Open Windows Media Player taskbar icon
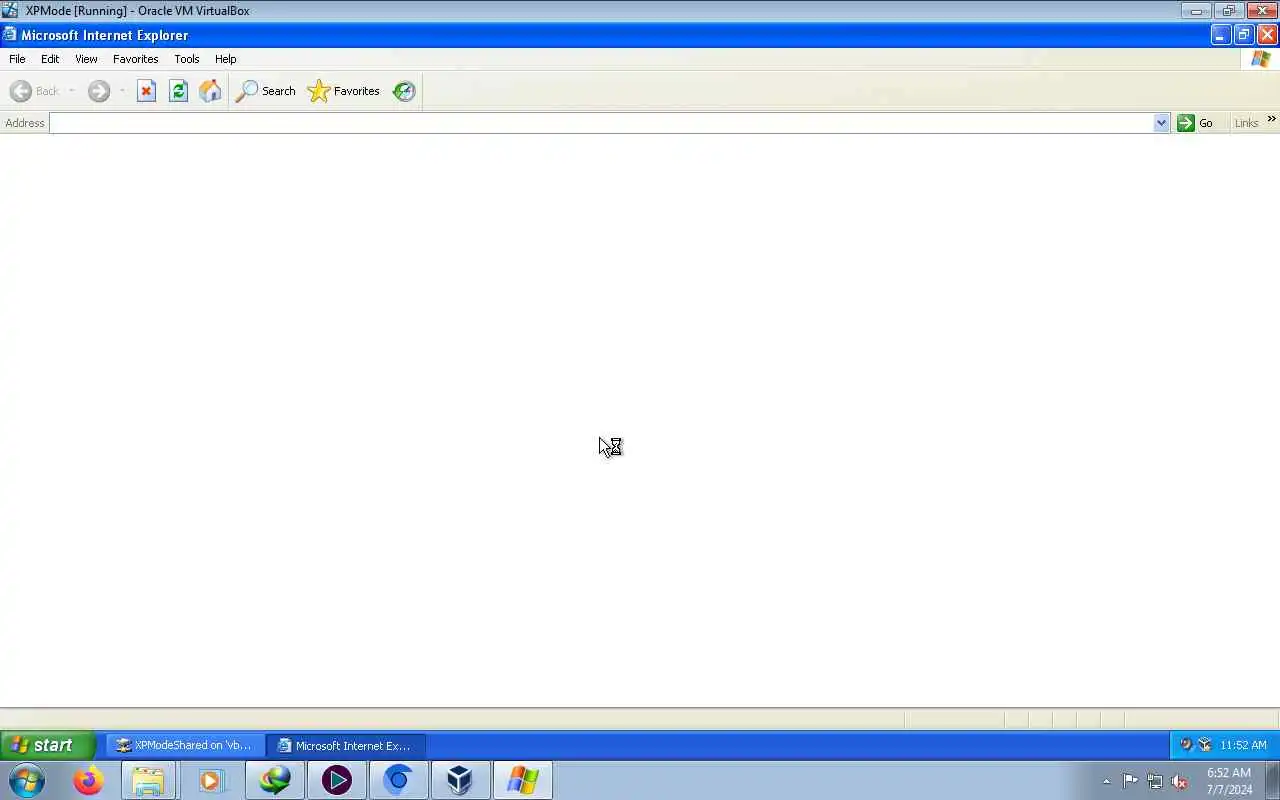Screen dimensions: 1280x800 click(x=210, y=780)
